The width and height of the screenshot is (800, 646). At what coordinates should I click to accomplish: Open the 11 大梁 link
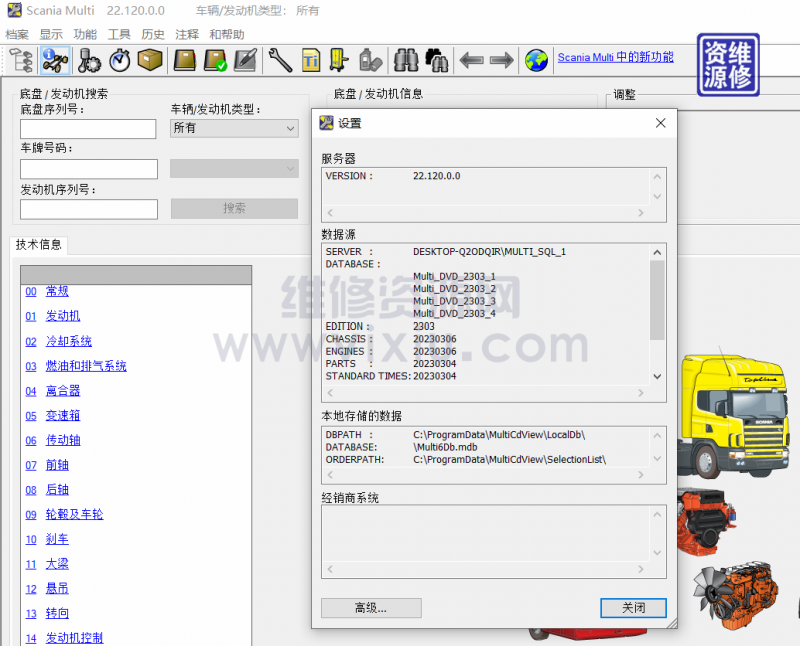point(47,564)
